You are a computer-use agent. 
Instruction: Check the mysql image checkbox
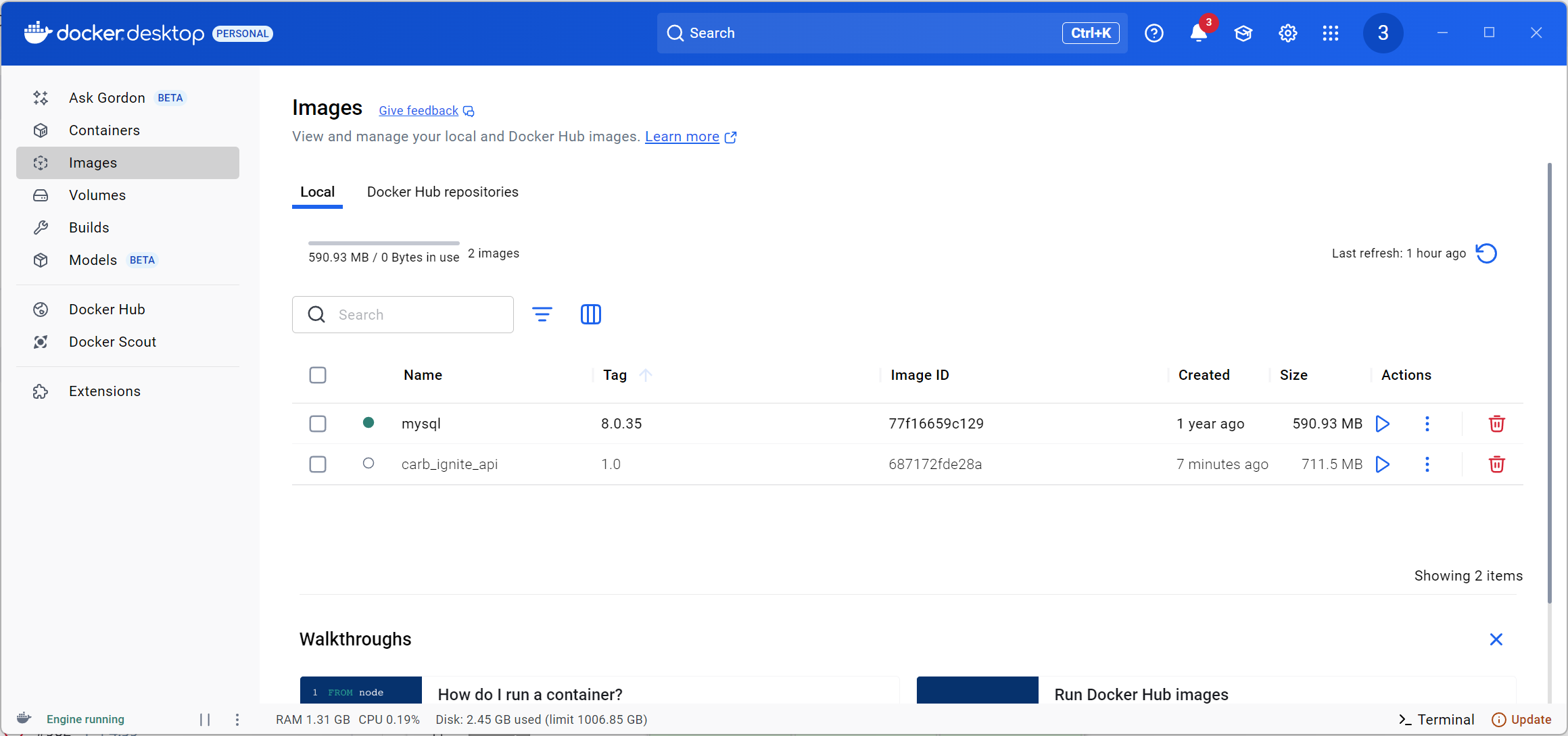[x=318, y=424]
